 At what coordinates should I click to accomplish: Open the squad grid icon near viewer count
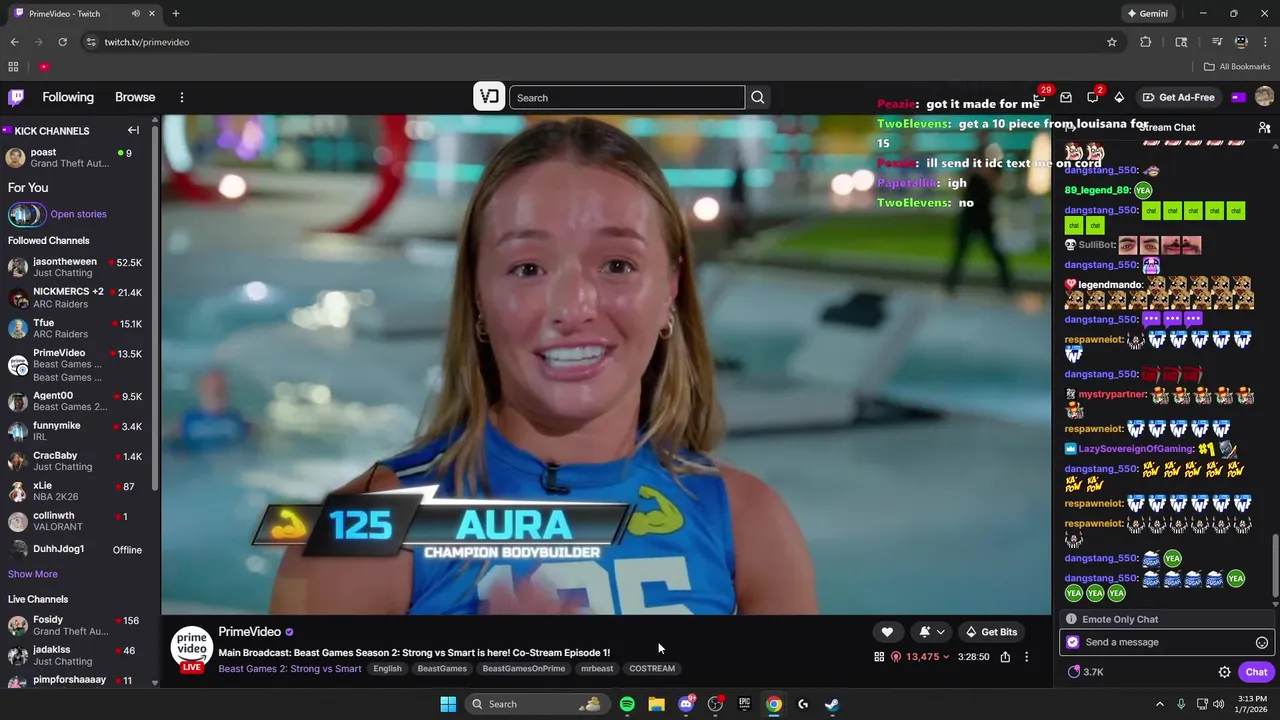tap(879, 657)
